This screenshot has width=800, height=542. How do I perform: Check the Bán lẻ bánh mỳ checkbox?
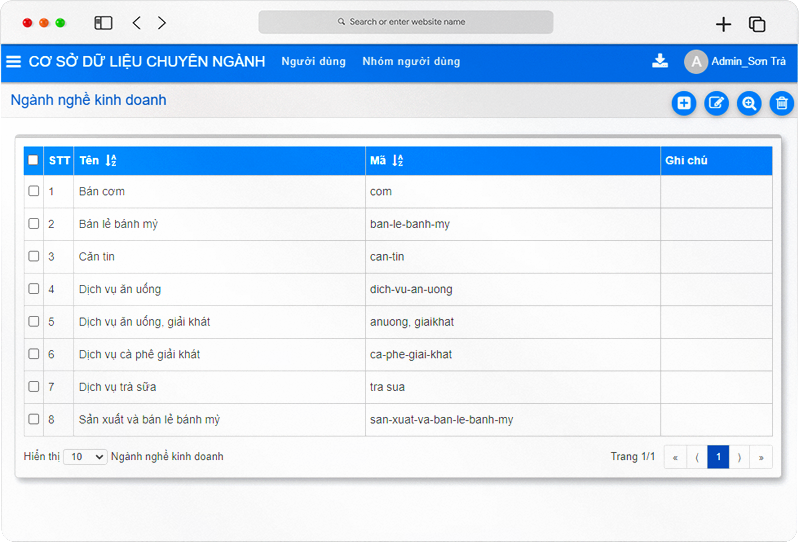[34, 224]
